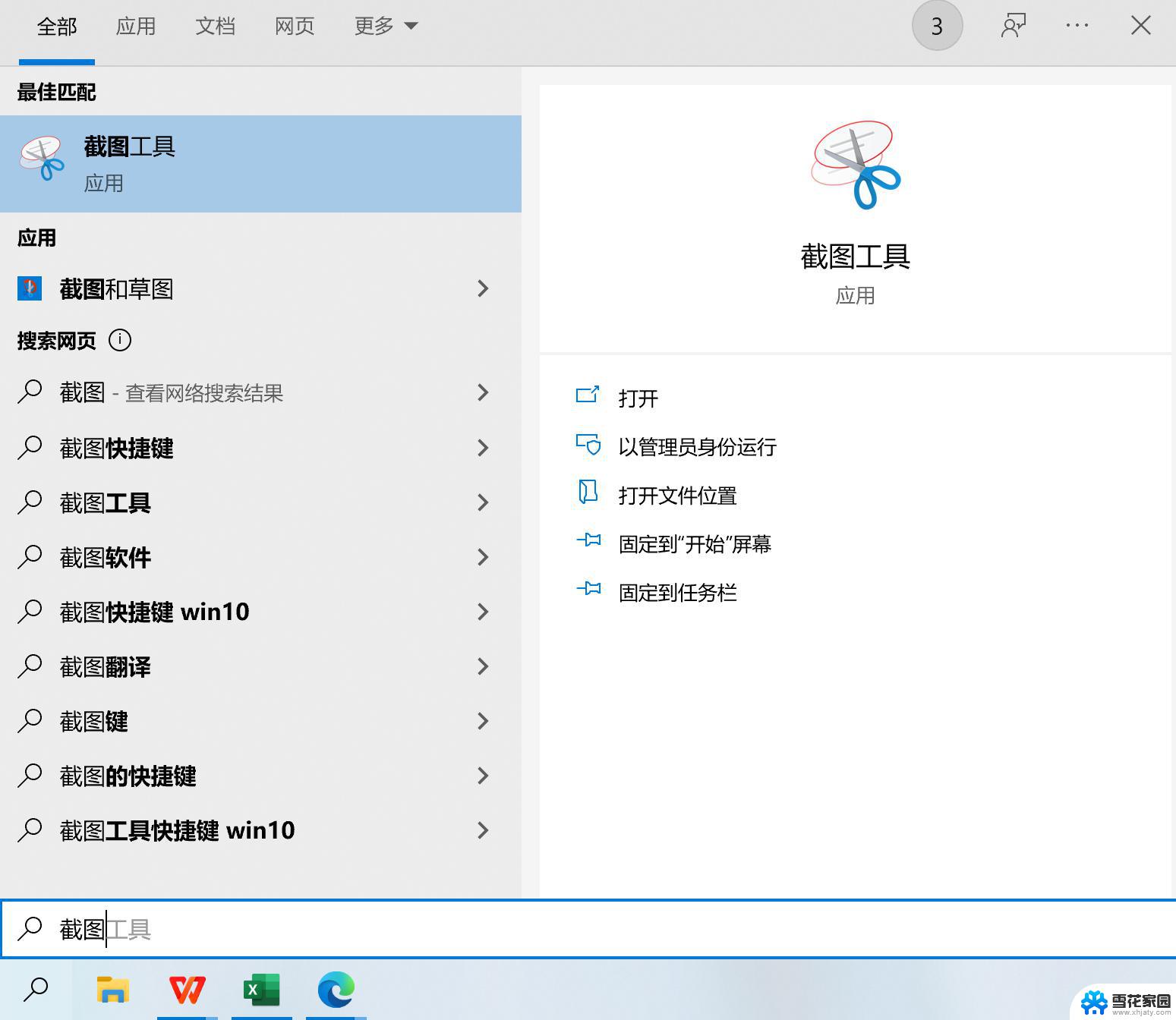Expand arrow for 截图的快捷键 suggestion

point(483,776)
